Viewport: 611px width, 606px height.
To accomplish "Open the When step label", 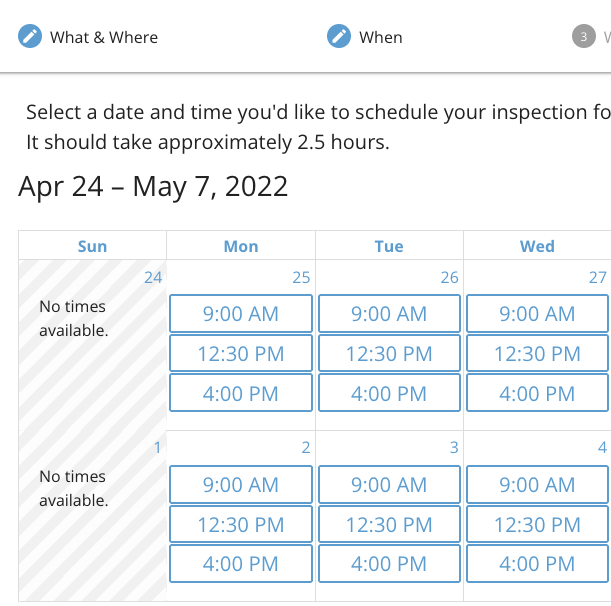I will [x=380, y=37].
